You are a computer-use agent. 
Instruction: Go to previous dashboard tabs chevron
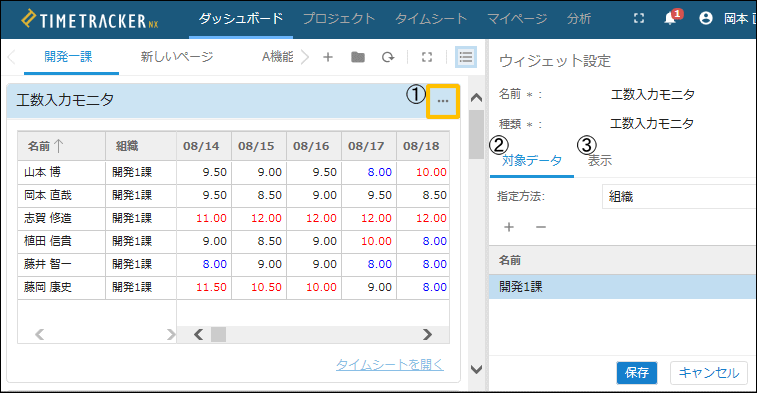(12, 57)
